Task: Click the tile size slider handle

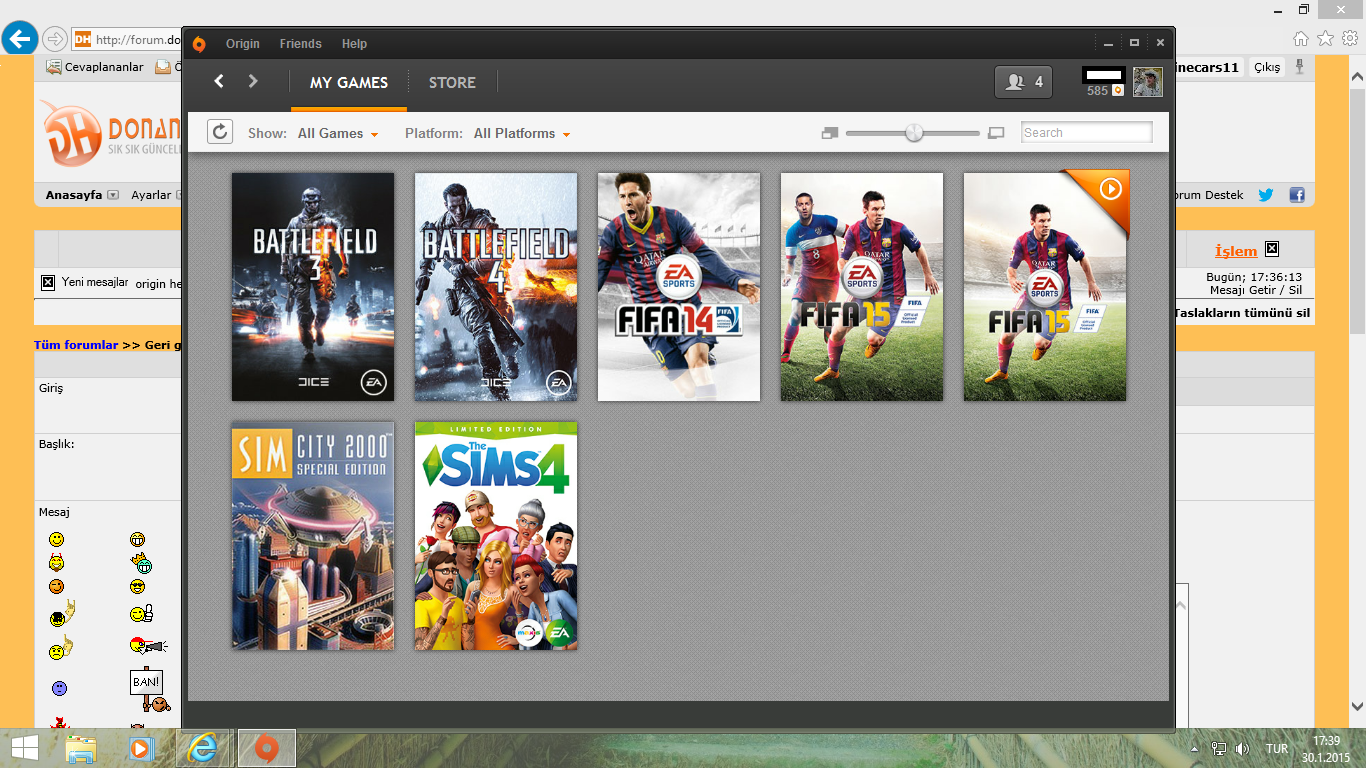Action: pyautogui.click(x=914, y=133)
